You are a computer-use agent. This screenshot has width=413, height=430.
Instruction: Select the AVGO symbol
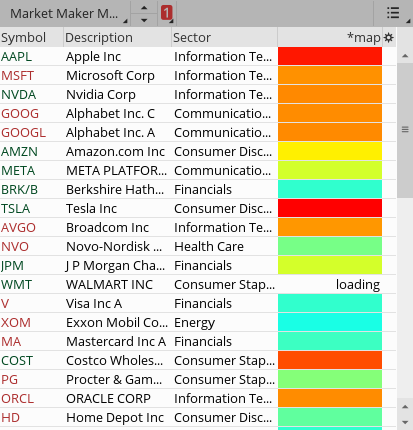[18, 228]
